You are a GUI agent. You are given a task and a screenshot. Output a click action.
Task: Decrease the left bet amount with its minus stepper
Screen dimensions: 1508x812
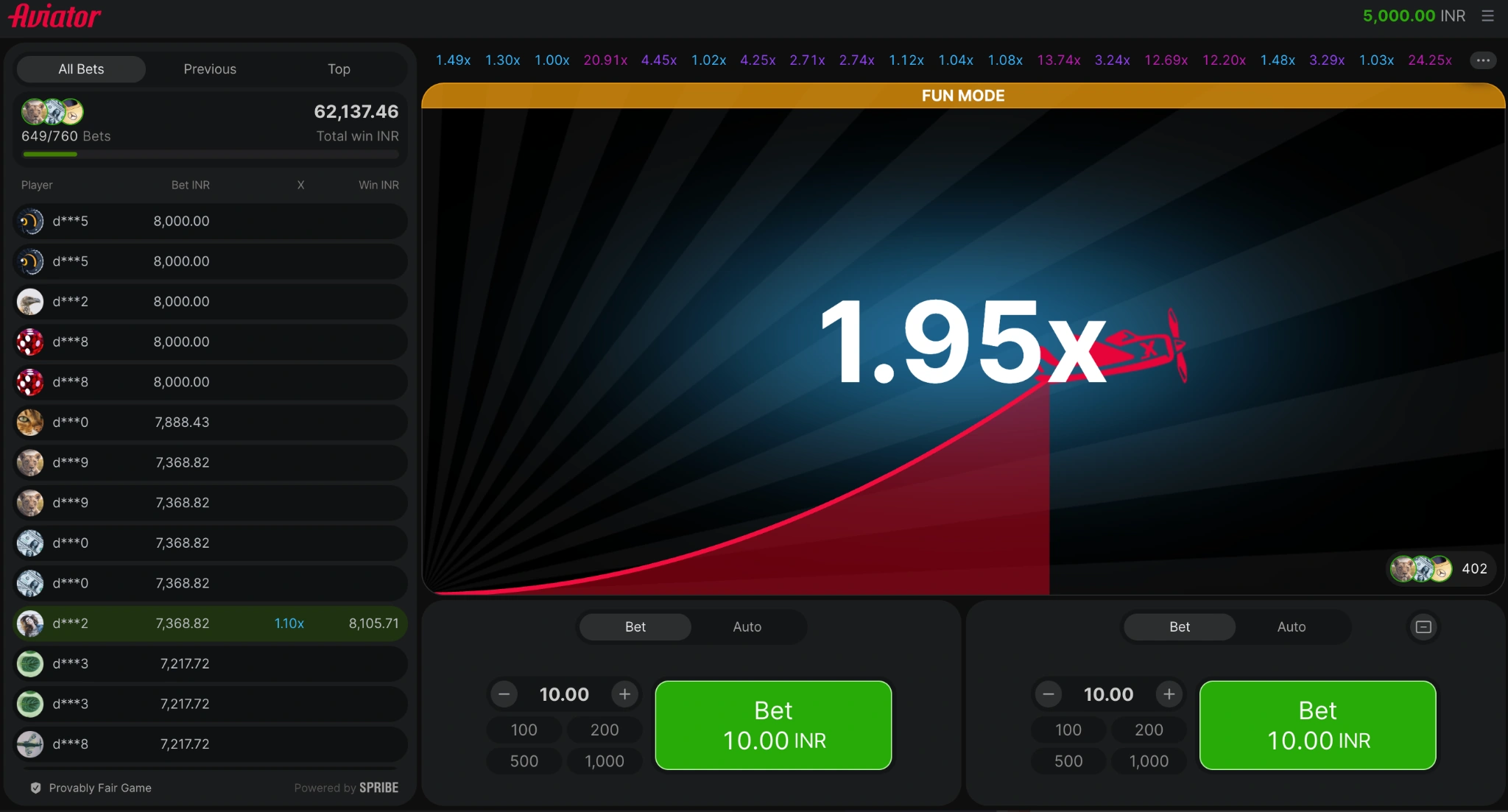click(x=504, y=693)
